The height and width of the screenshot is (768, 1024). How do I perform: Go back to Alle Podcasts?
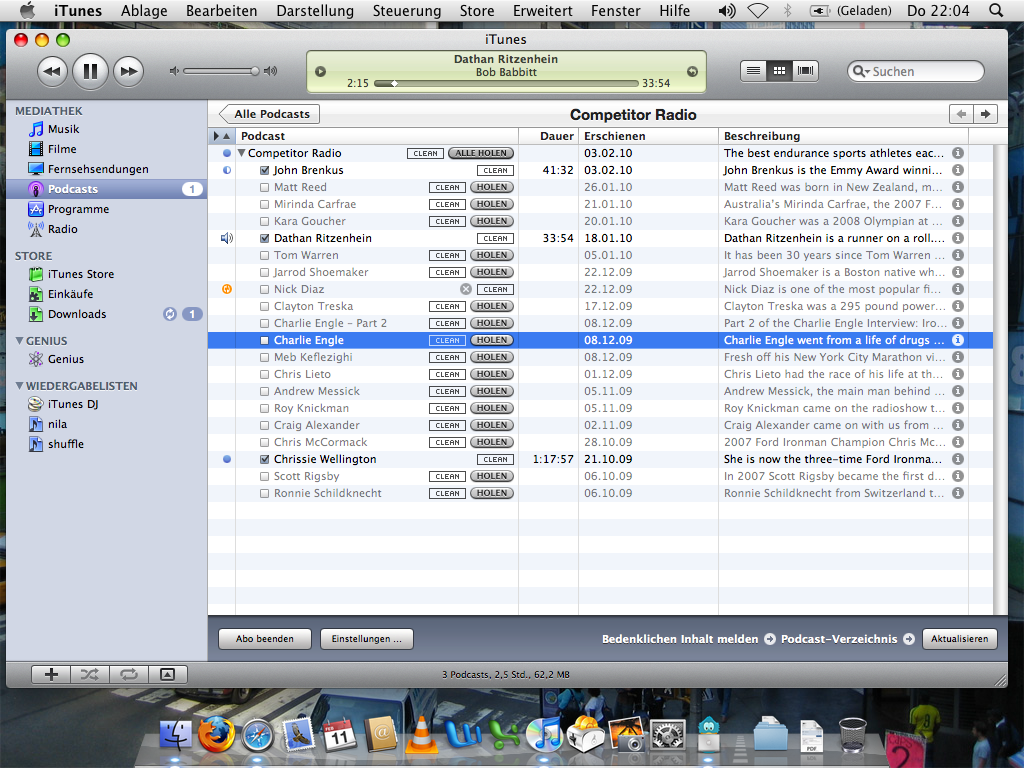pyautogui.click(x=269, y=114)
